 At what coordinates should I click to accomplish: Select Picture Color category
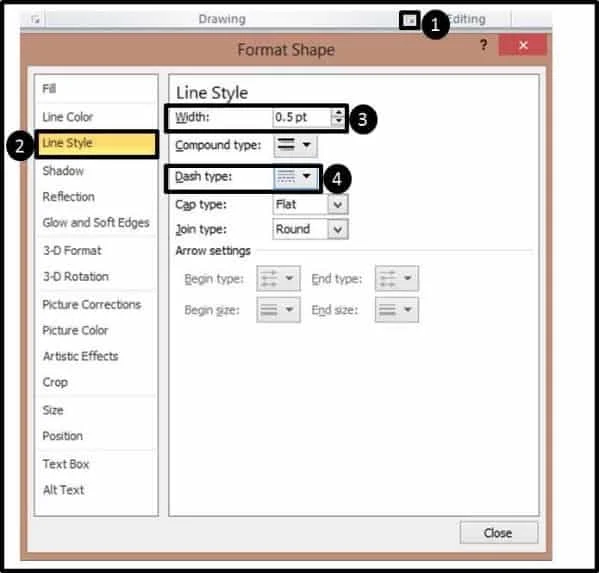click(x=75, y=330)
